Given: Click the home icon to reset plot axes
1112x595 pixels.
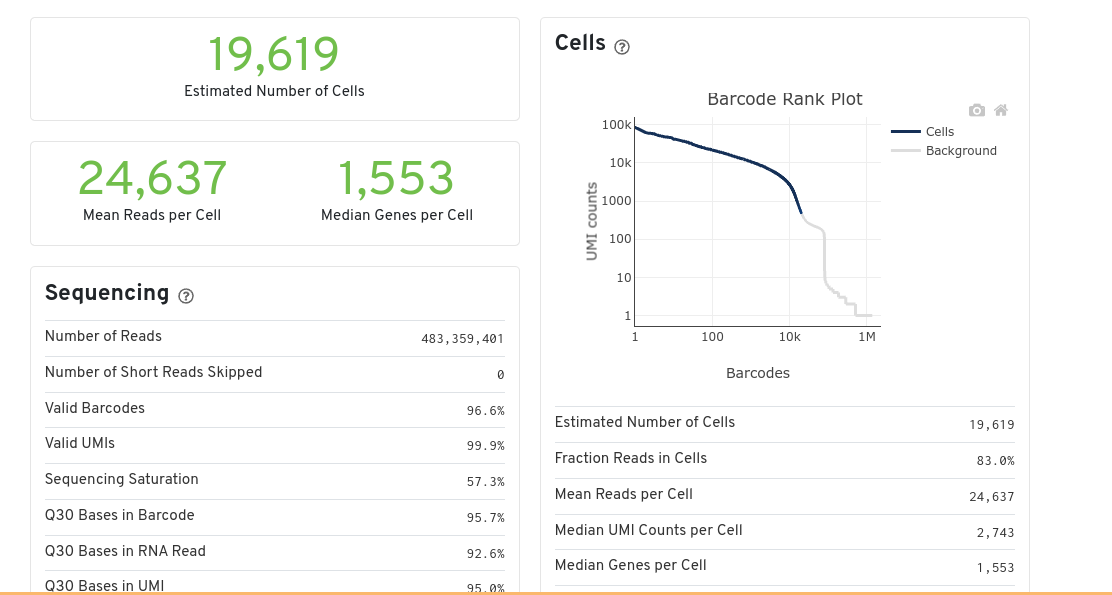Looking at the screenshot, I should point(1000,110).
